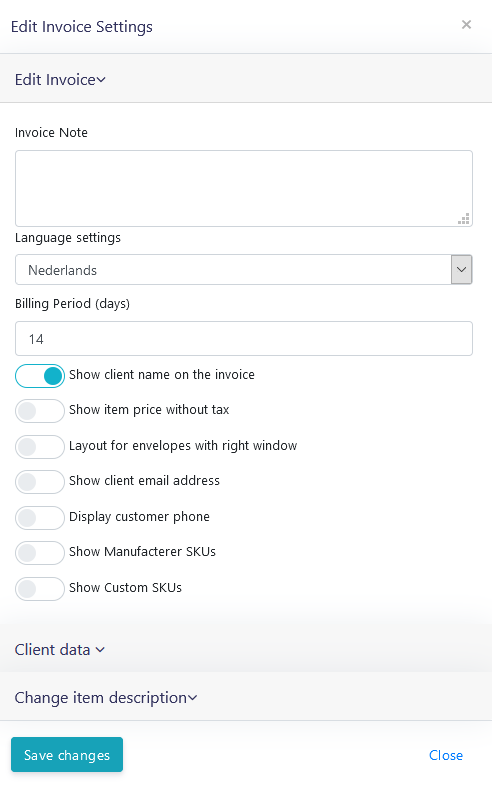
Task: Click chevron icon after Change item description
Action: click(x=193, y=698)
